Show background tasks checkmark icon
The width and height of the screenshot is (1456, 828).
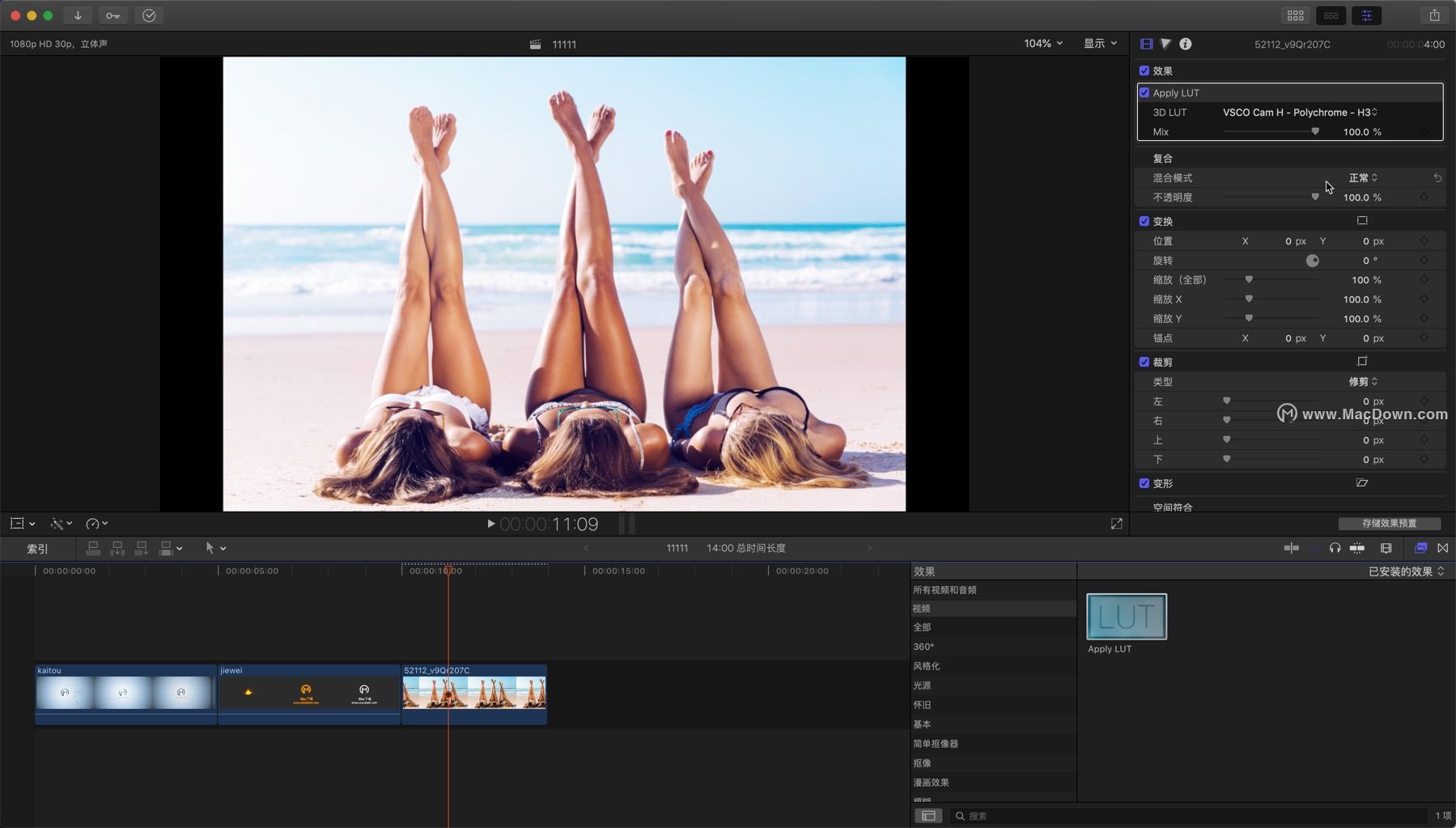tap(149, 15)
